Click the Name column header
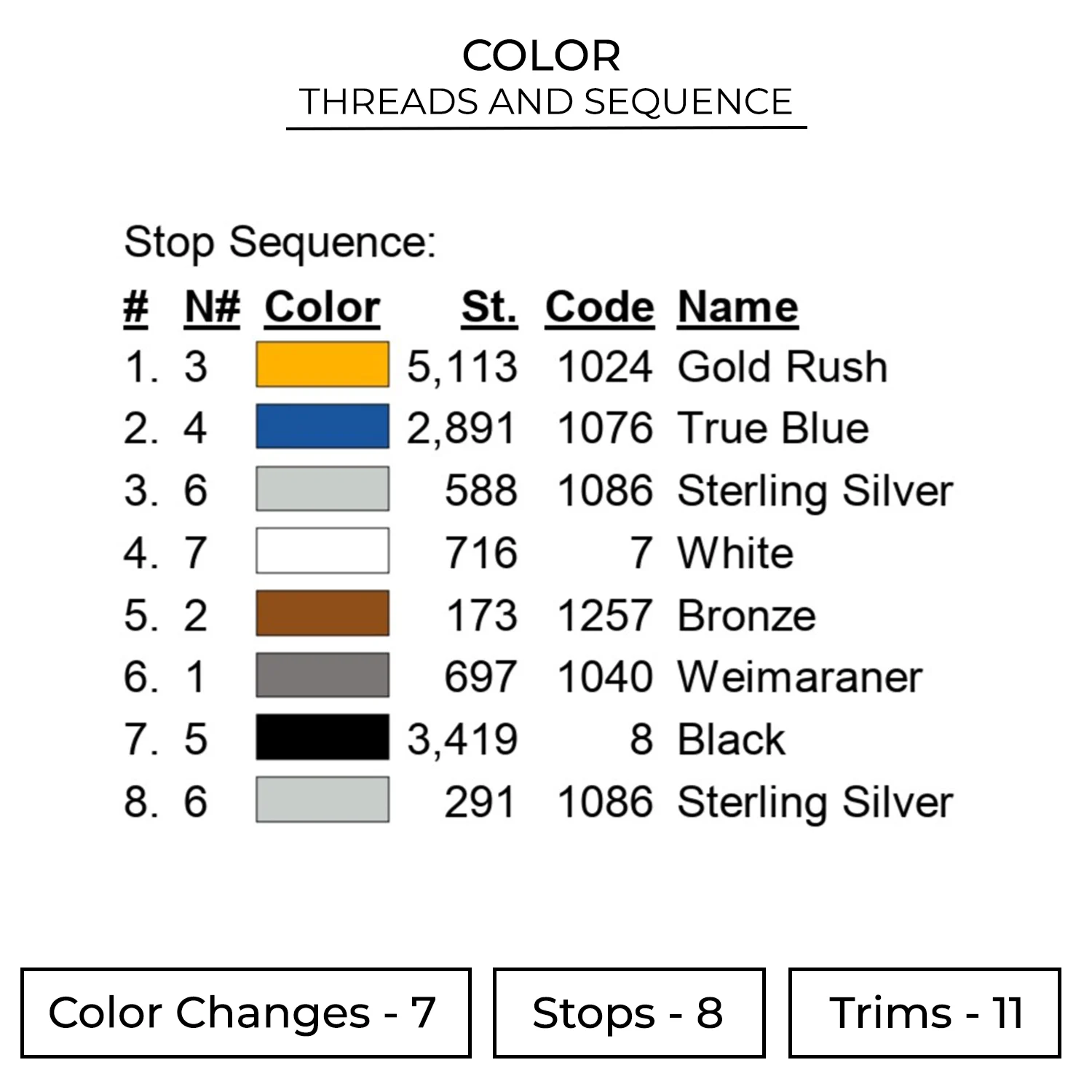This screenshot has width=1092, height=1092. pos(737,307)
